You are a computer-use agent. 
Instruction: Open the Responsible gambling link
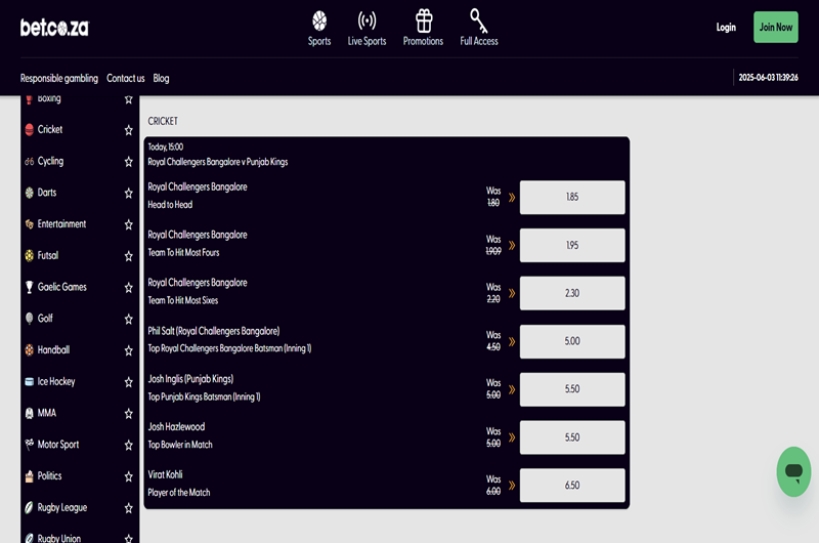pyautogui.click(x=59, y=78)
